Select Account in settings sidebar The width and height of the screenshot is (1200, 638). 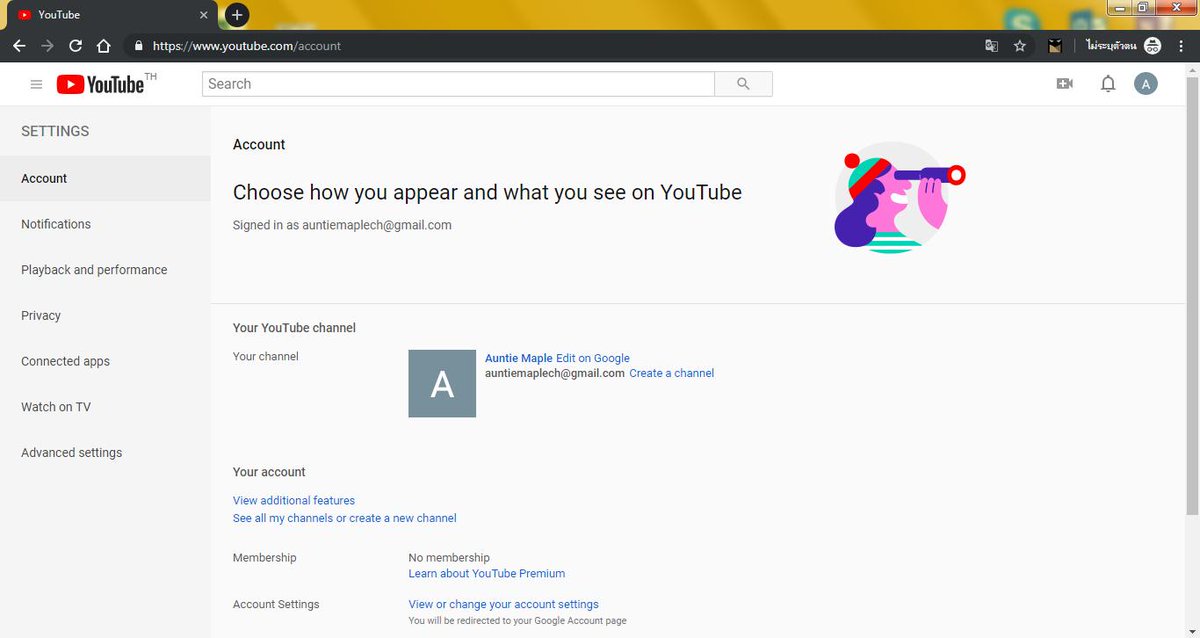[105, 178]
